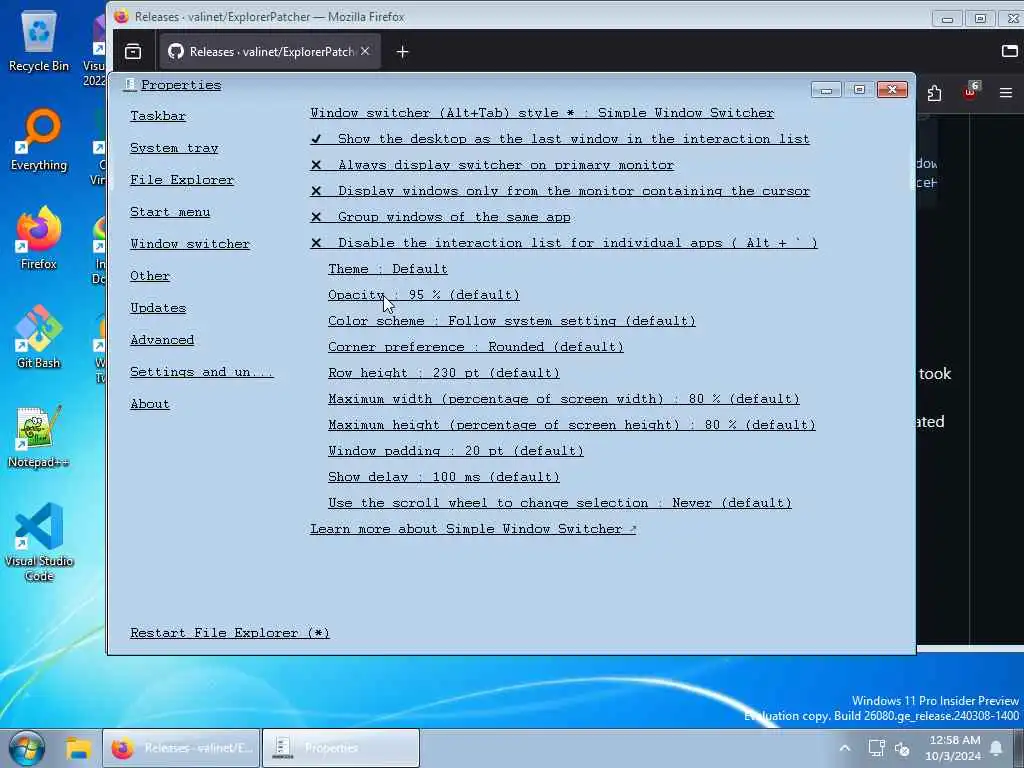Screen dimensions: 1024x768
Task: Show hidden system tray icons chevron
Action: click(844, 748)
